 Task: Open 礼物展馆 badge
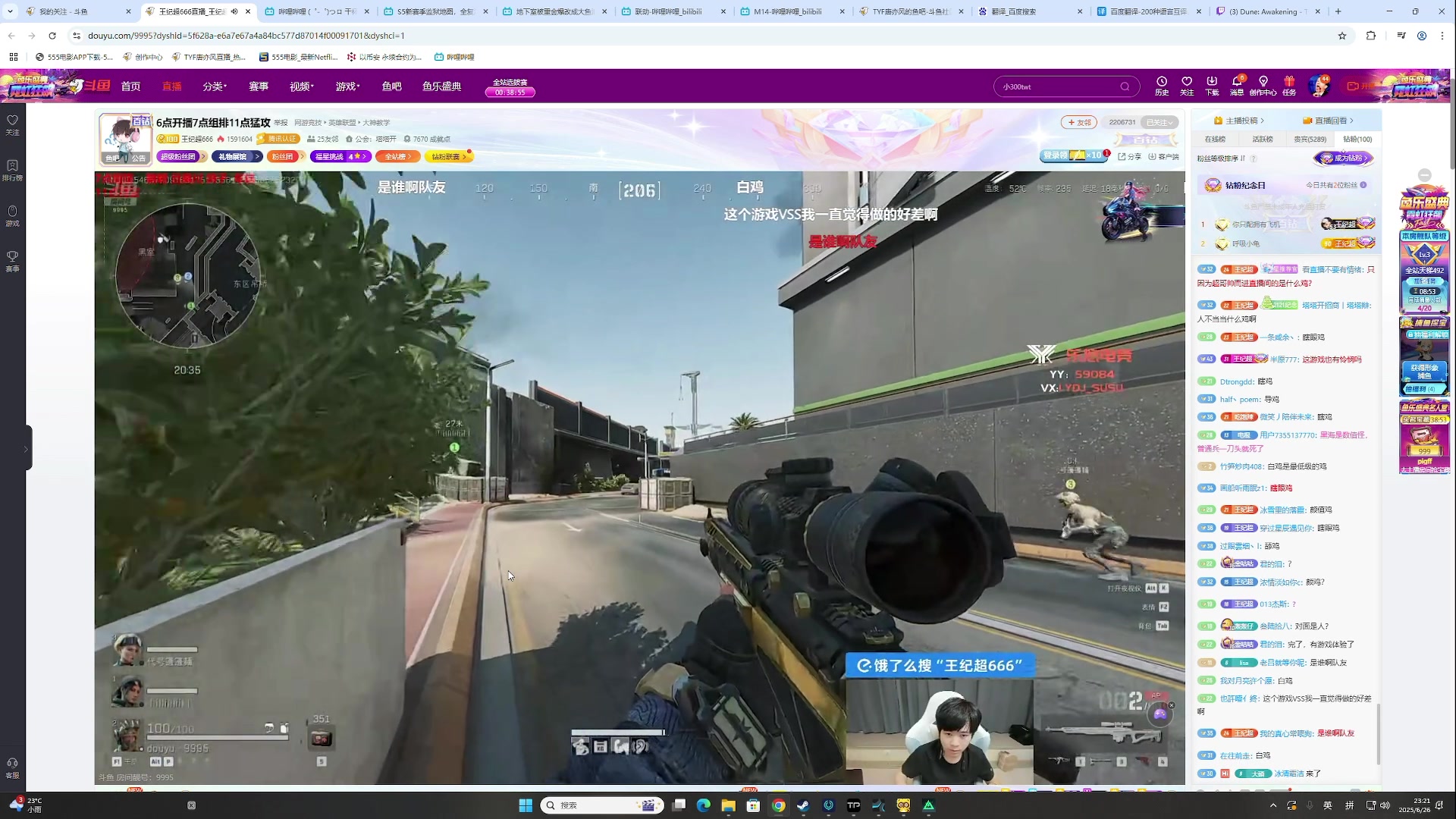(x=236, y=157)
